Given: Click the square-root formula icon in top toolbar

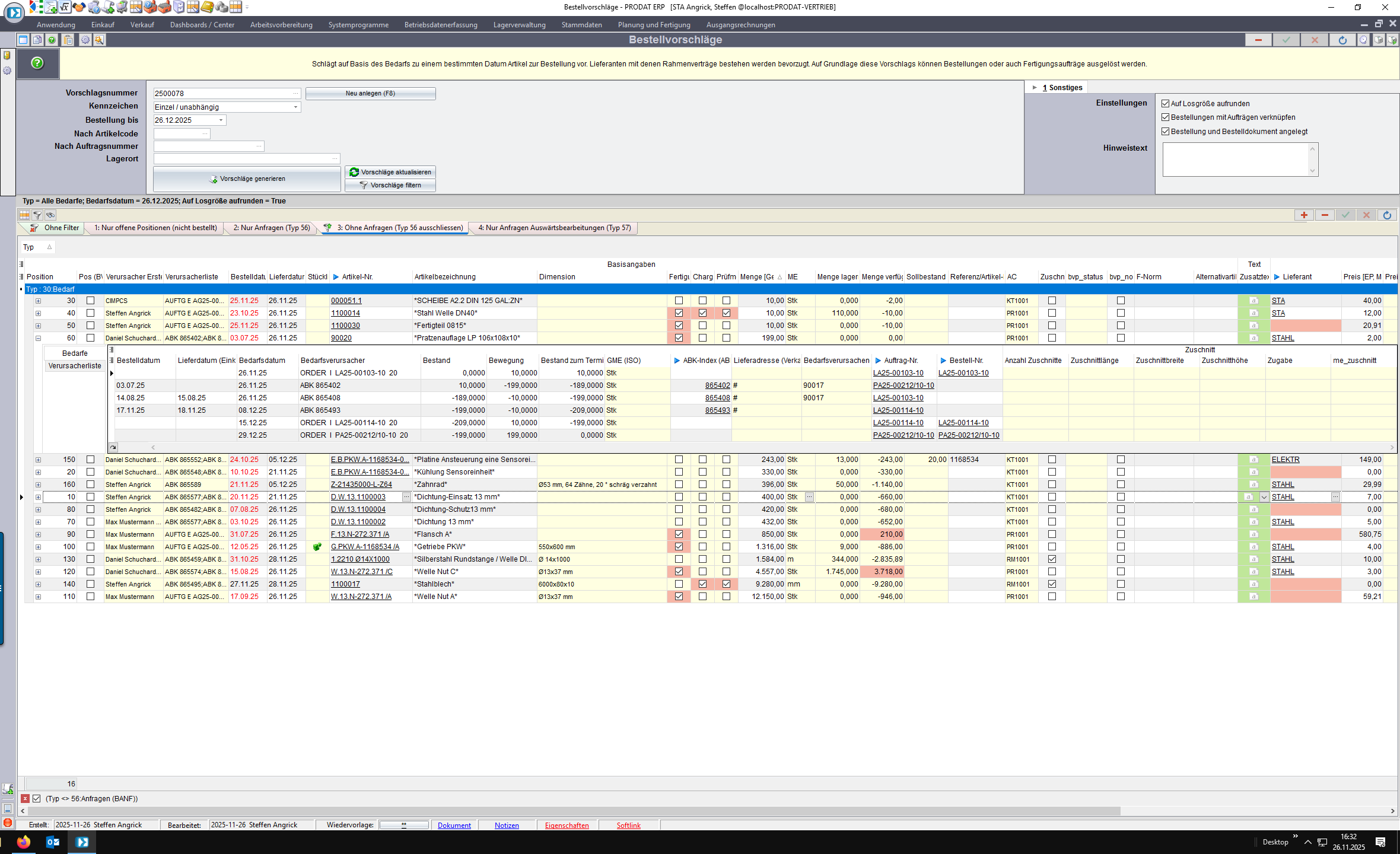Looking at the screenshot, I should [65, 7].
